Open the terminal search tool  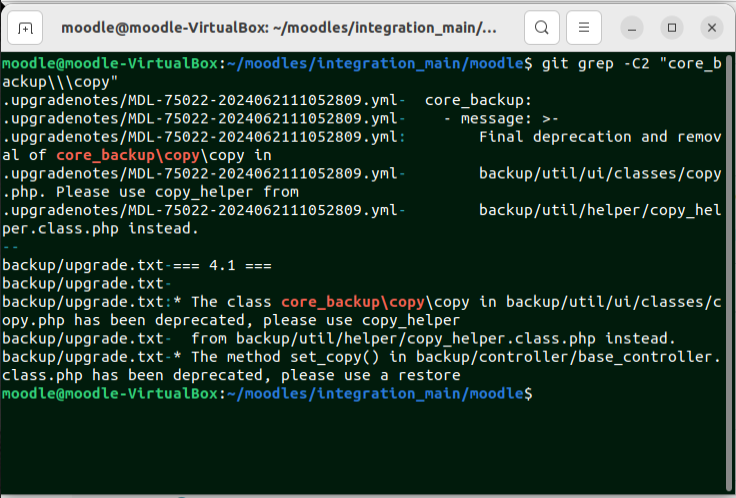tap(542, 28)
